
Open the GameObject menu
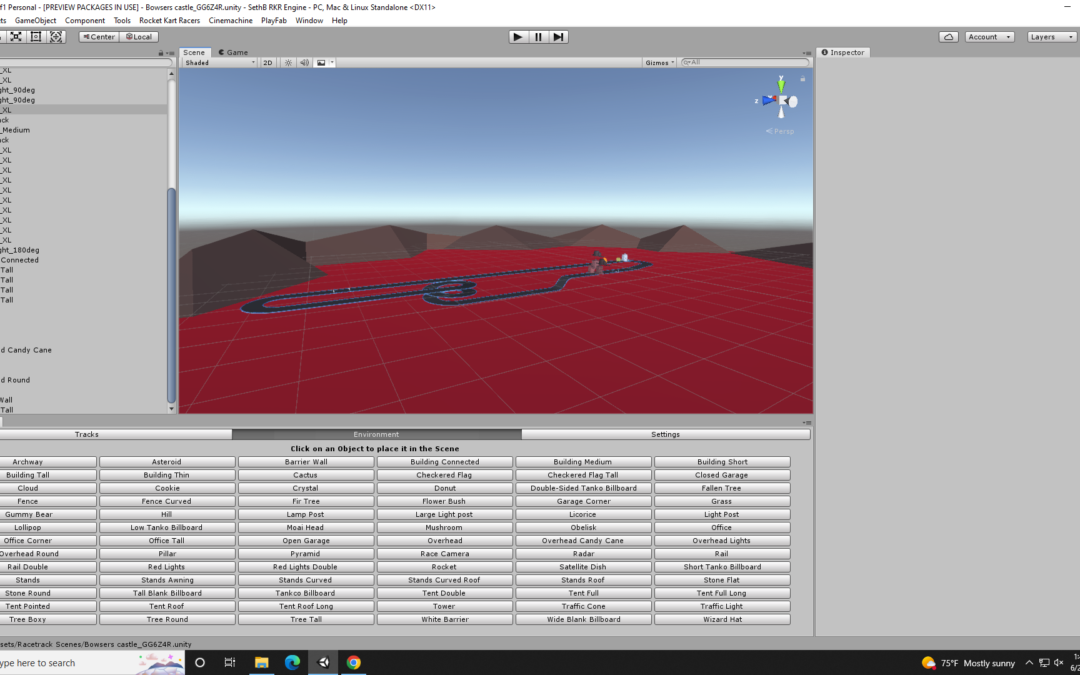pyautogui.click(x=36, y=21)
